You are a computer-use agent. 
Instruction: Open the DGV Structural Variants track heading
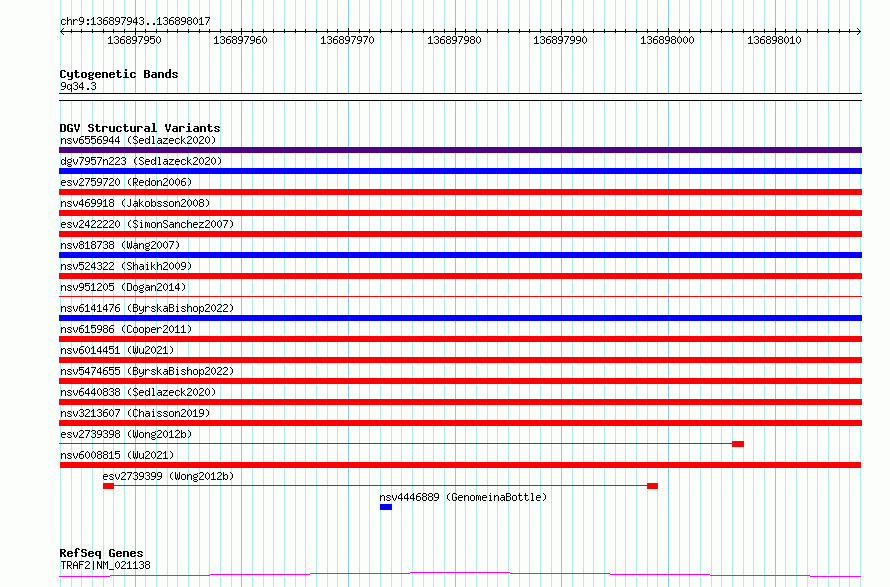coord(140,128)
